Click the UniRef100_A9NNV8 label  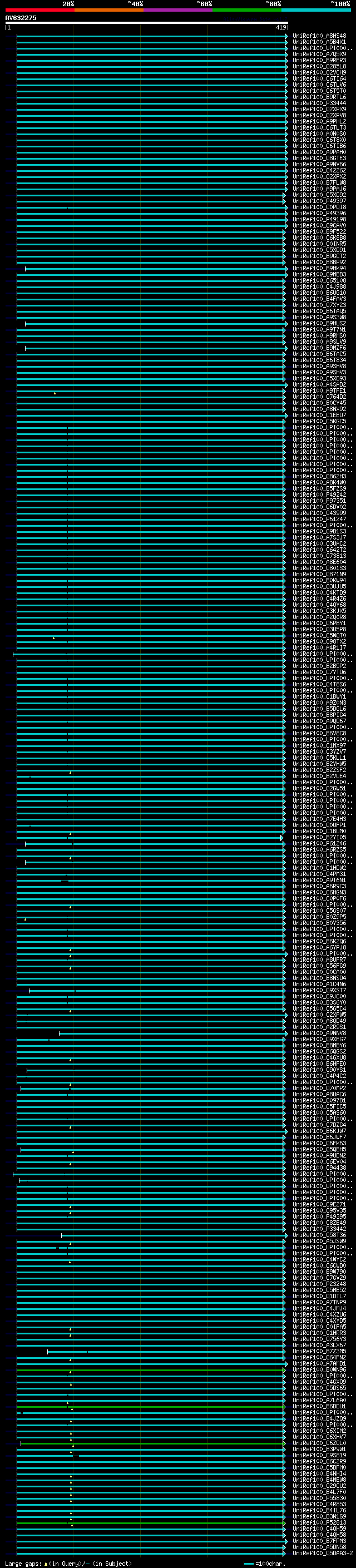point(319,1033)
